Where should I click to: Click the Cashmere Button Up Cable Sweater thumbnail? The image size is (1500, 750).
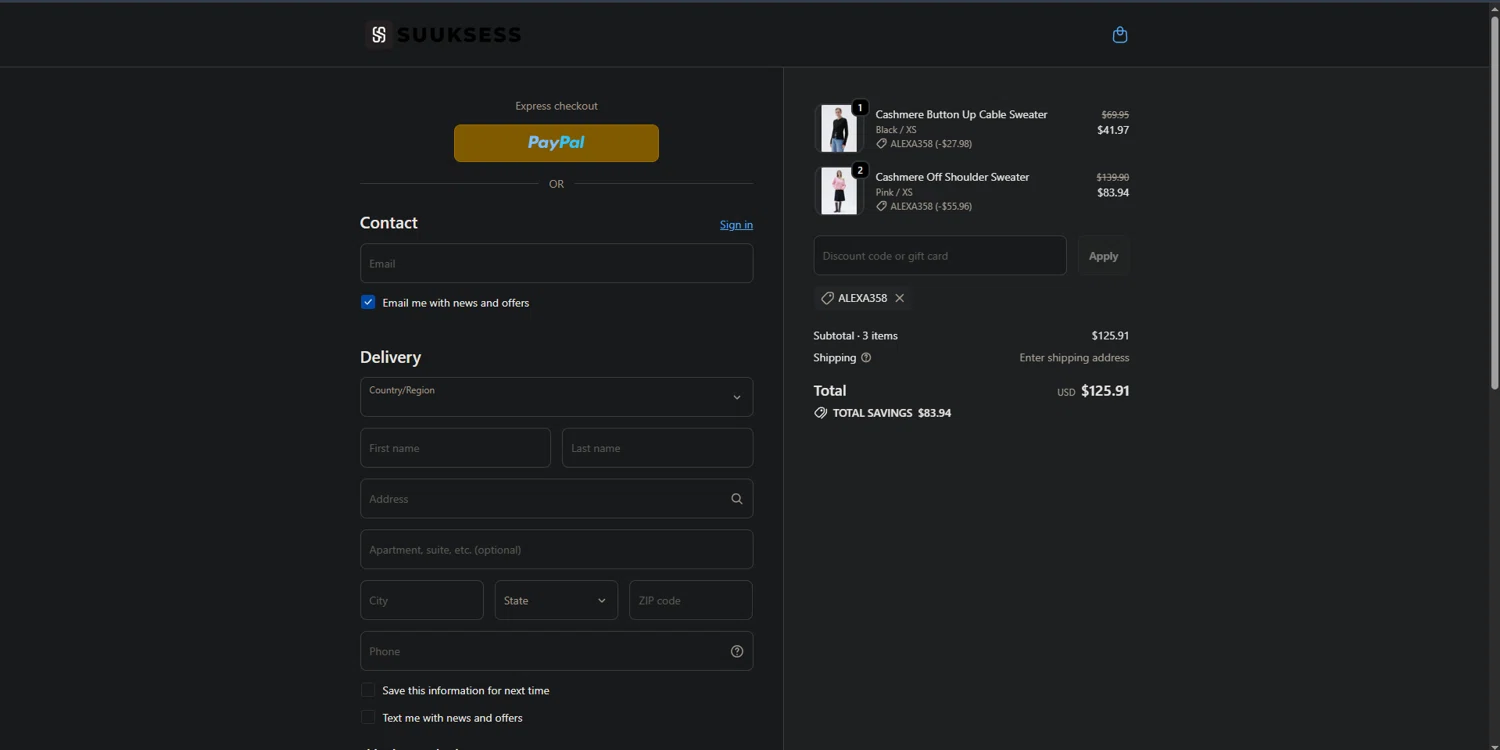pos(839,129)
